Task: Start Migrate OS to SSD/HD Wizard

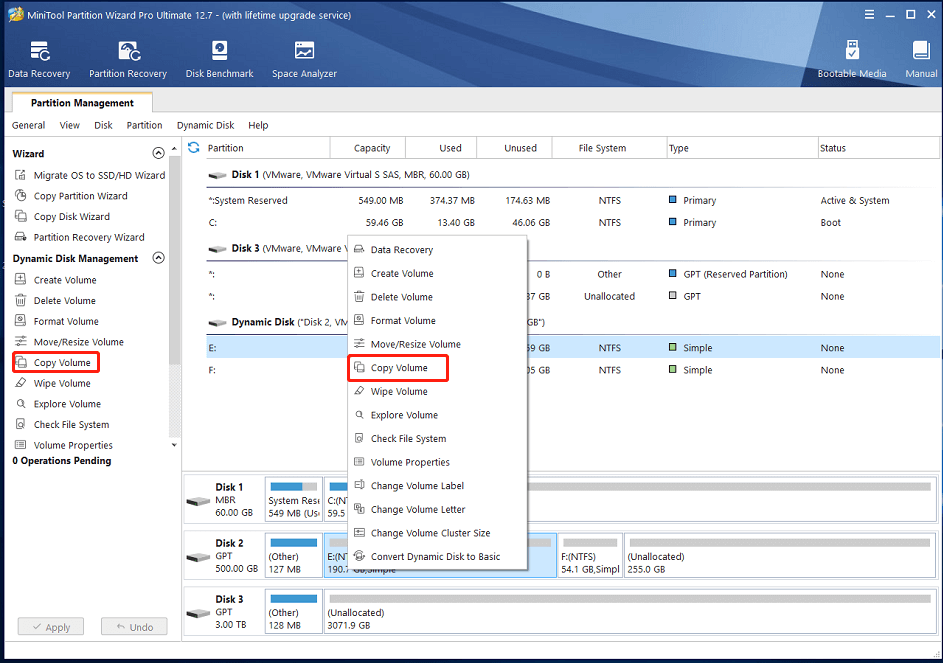Action: click(90, 175)
